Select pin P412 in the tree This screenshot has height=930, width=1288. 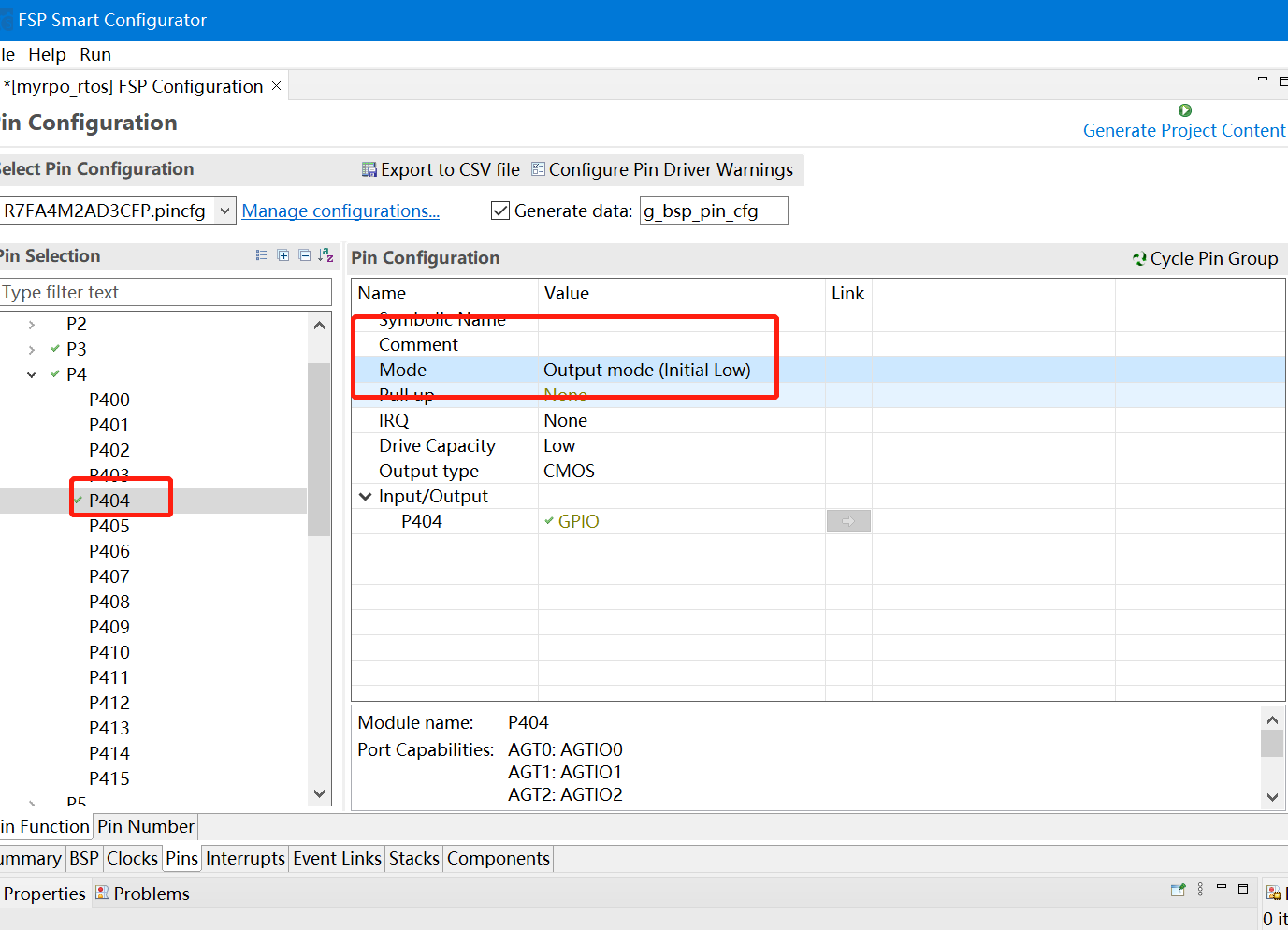point(109,703)
